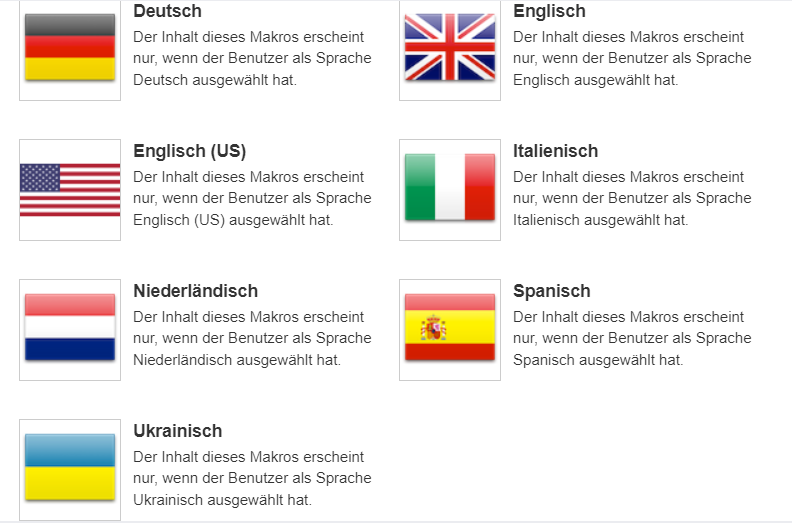Select the Ukrainisch macro description paragraph
The width and height of the screenshot is (792, 523).
[x=252, y=478]
